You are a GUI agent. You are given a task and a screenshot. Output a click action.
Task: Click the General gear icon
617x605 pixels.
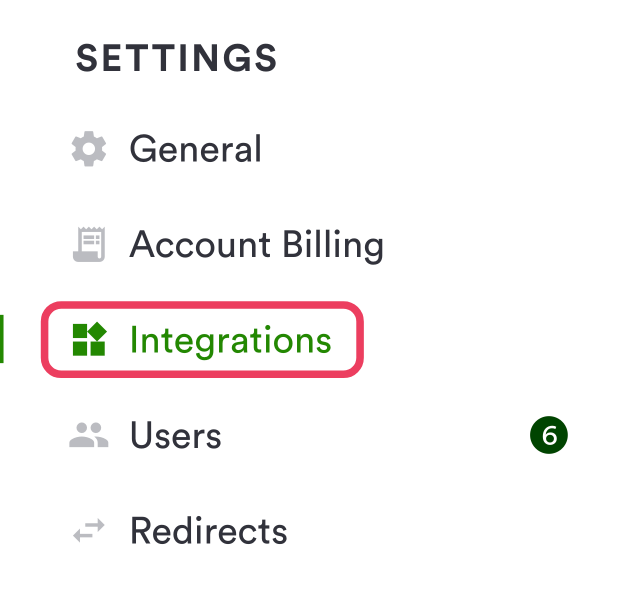click(88, 150)
